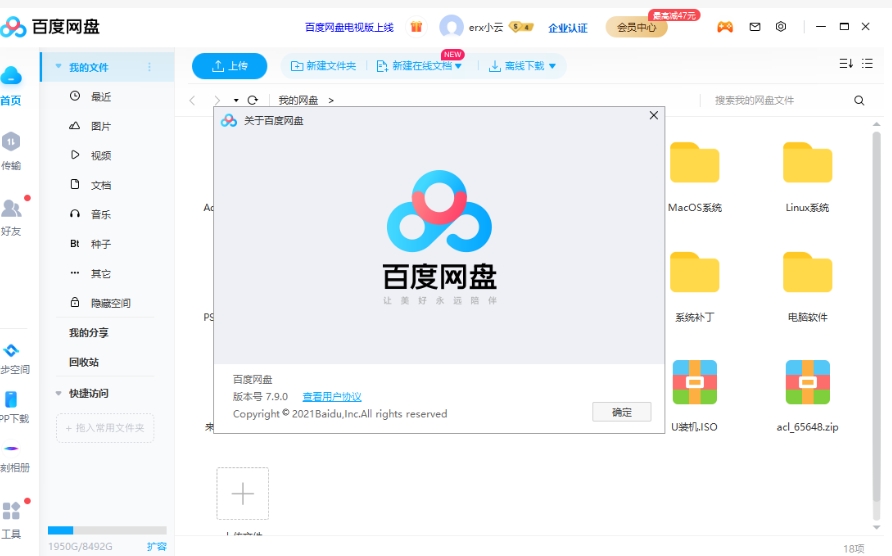Open the 电脑软件 folder

click(x=807, y=273)
